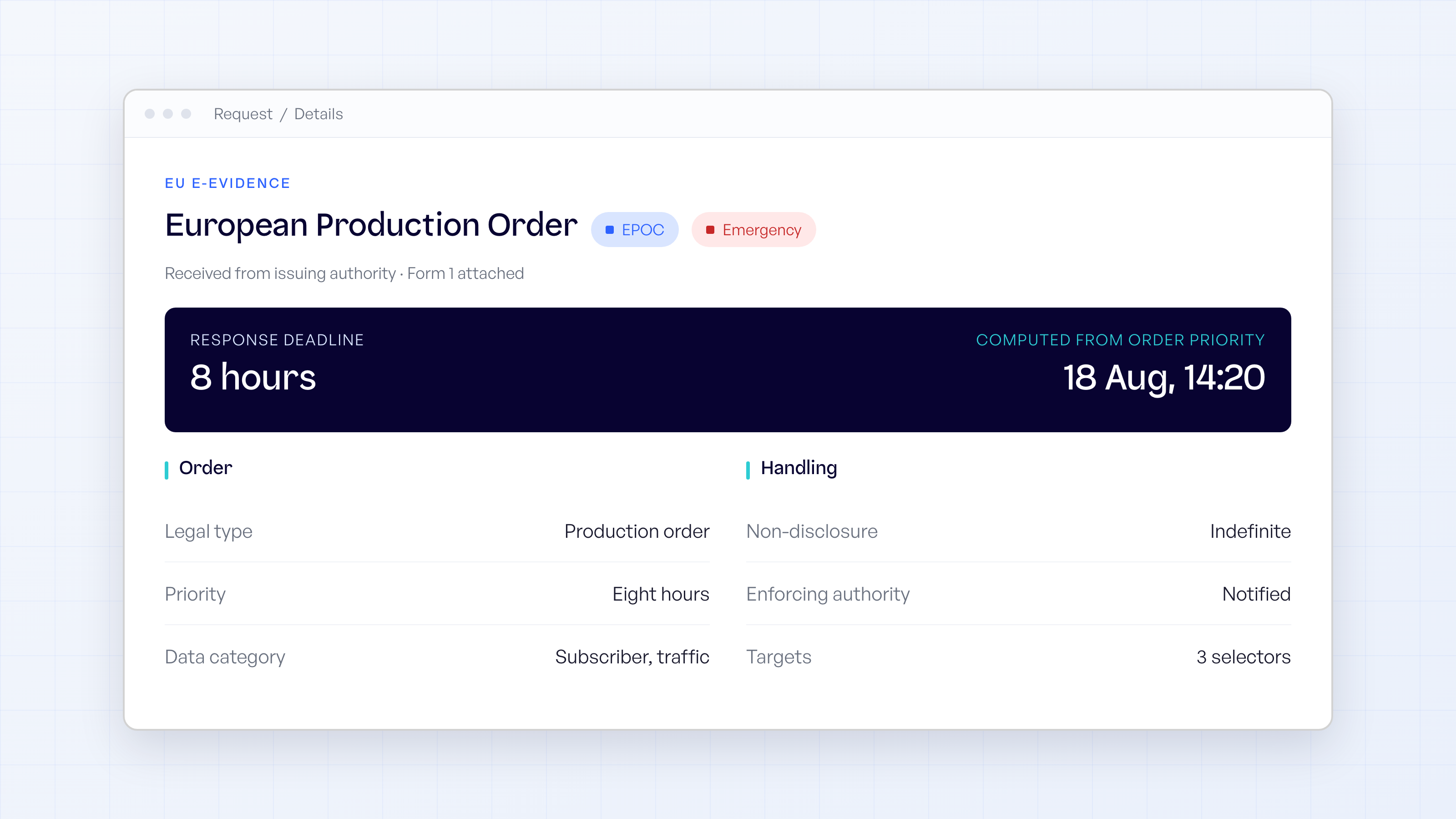Select the Details breadcrumb
The width and height of the screenshot is (1456, 819).
[x=318, y=114]
